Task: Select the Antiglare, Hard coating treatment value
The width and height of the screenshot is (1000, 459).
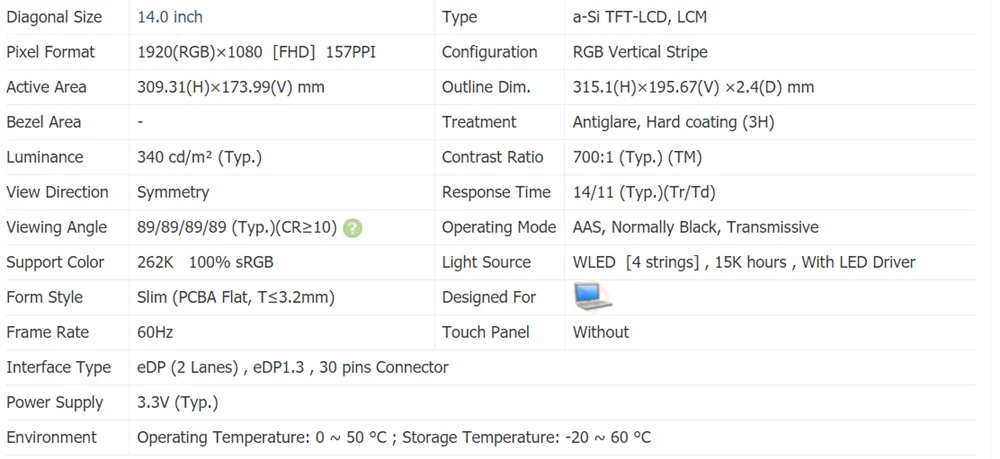Action: tap(673, 122)
